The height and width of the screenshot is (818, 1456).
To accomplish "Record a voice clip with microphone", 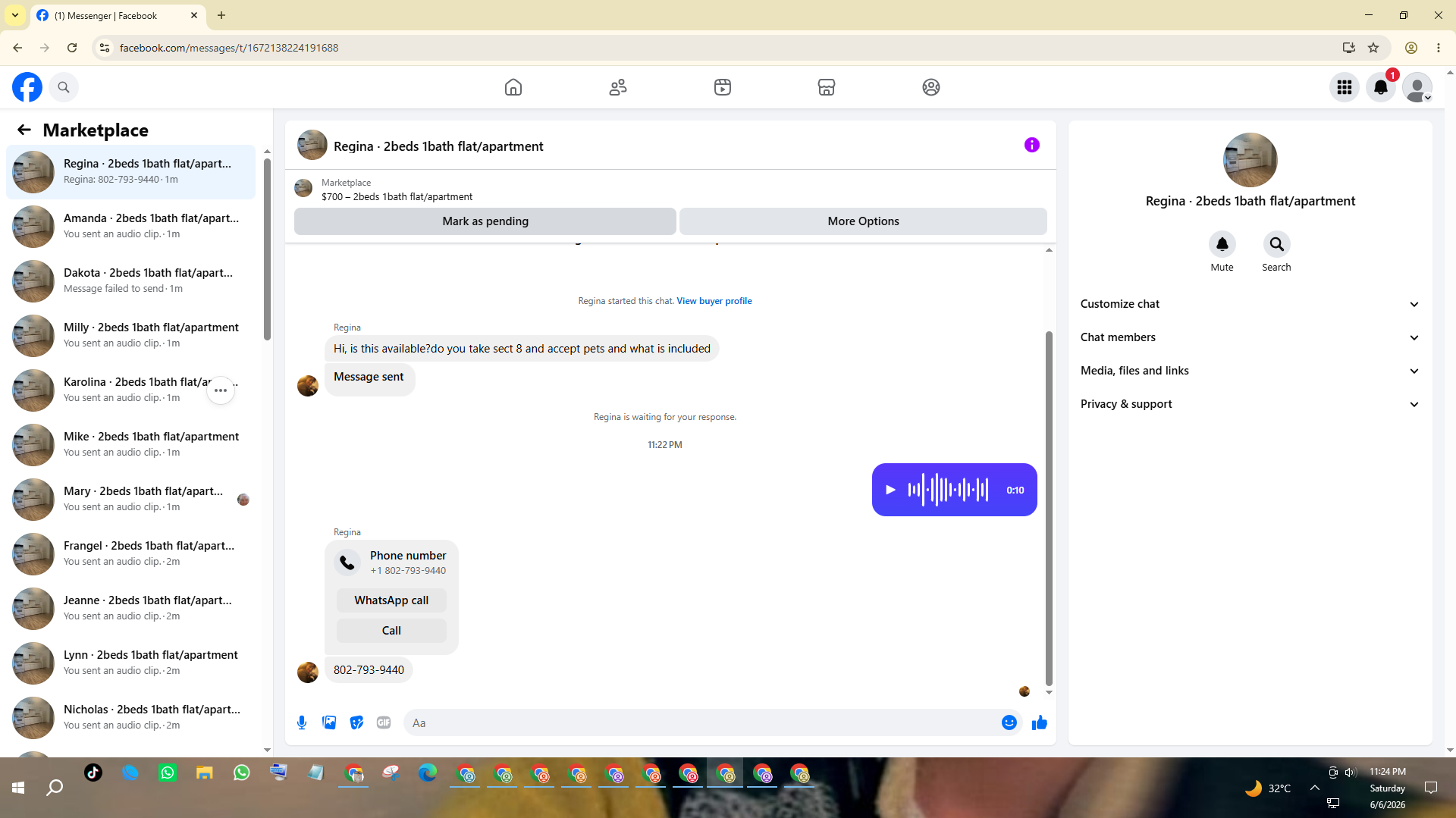I will pyautogui.click(x=302, y=722).
